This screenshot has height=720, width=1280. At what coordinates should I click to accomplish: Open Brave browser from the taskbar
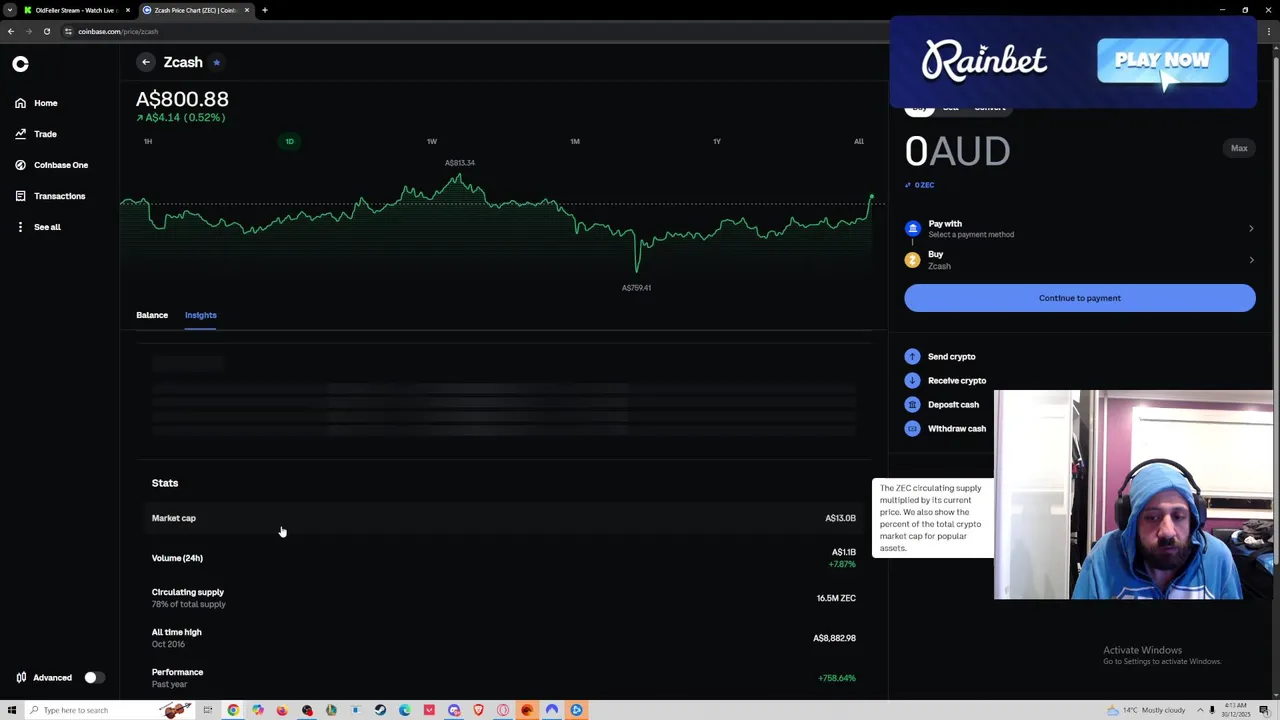(x=478, y=710)
